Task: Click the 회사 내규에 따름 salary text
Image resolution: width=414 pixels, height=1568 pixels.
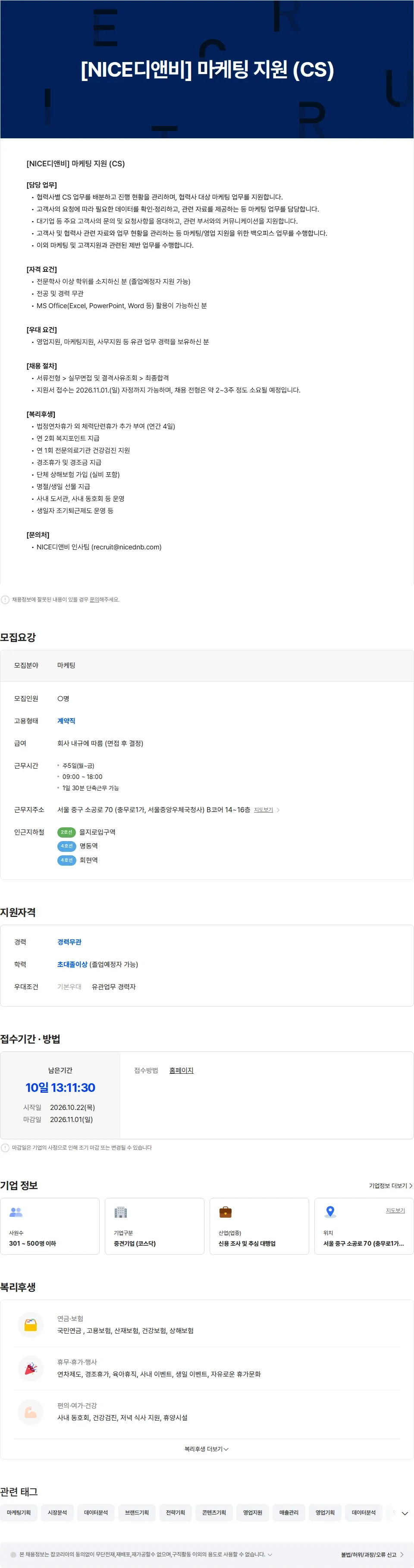Action: [x=100, y=743]
